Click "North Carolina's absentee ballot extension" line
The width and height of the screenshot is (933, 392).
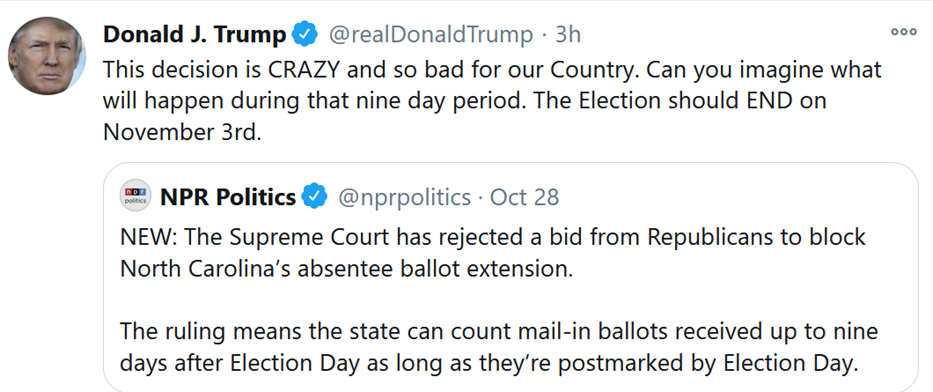[346, 268]
